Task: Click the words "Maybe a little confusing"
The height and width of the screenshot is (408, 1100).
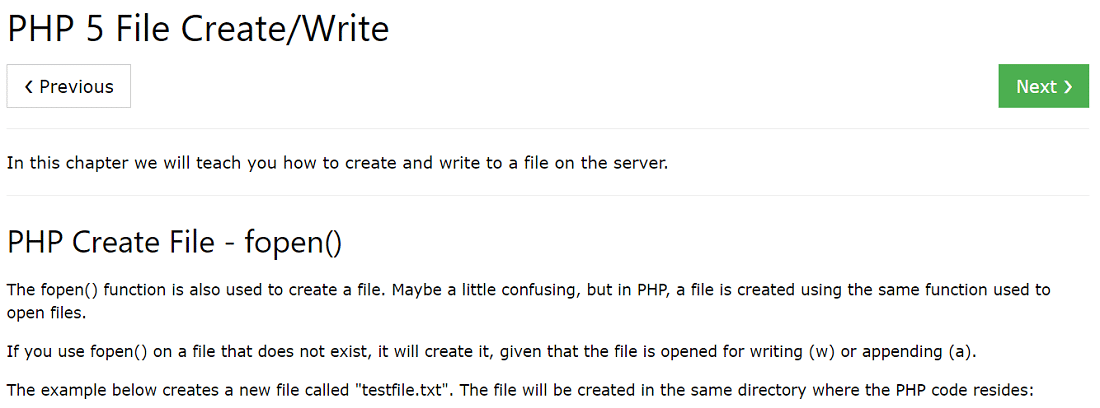Action: [481, 289]
